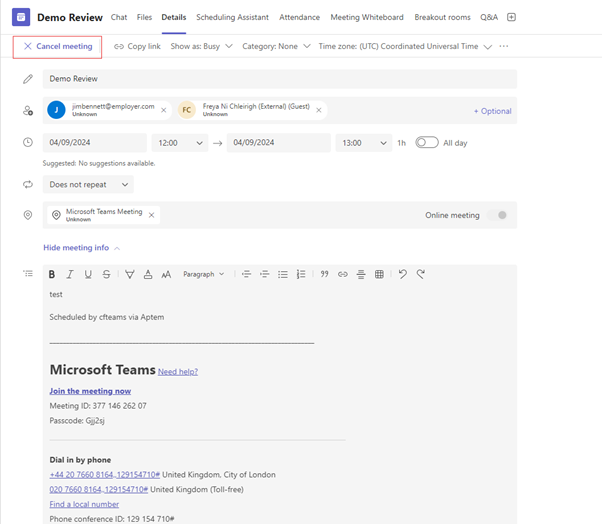
Task: Open Scheduling Assistant tab
Action: 232,17
